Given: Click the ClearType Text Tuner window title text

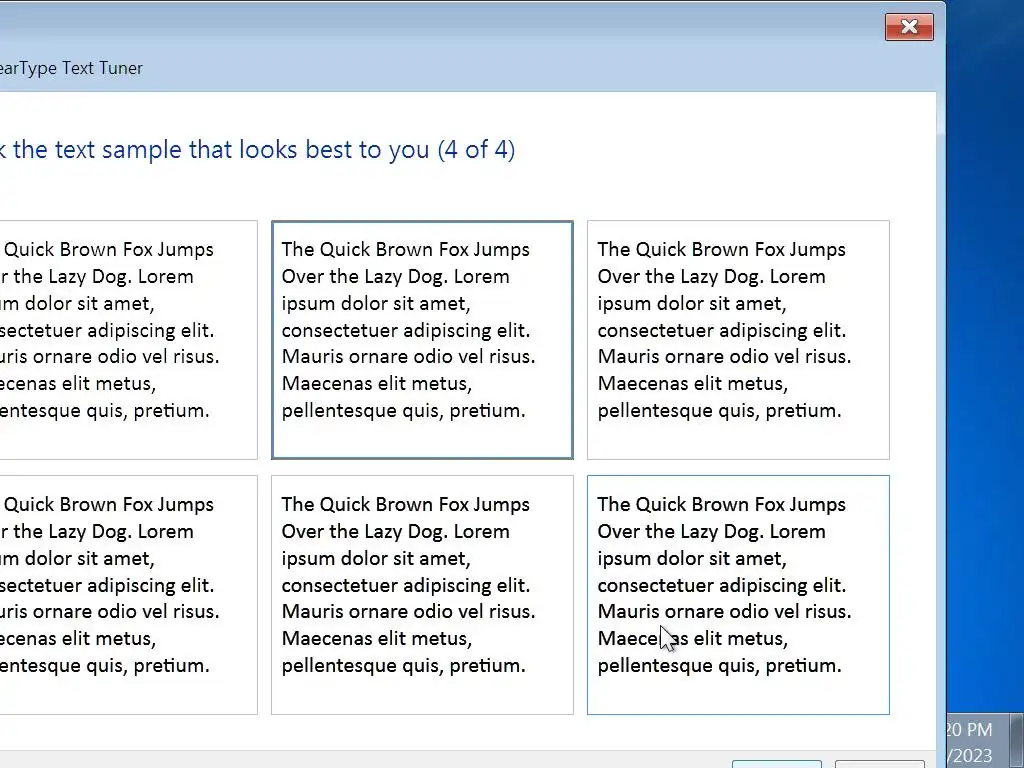Looking at the screenshot, I should click(72, 68).
